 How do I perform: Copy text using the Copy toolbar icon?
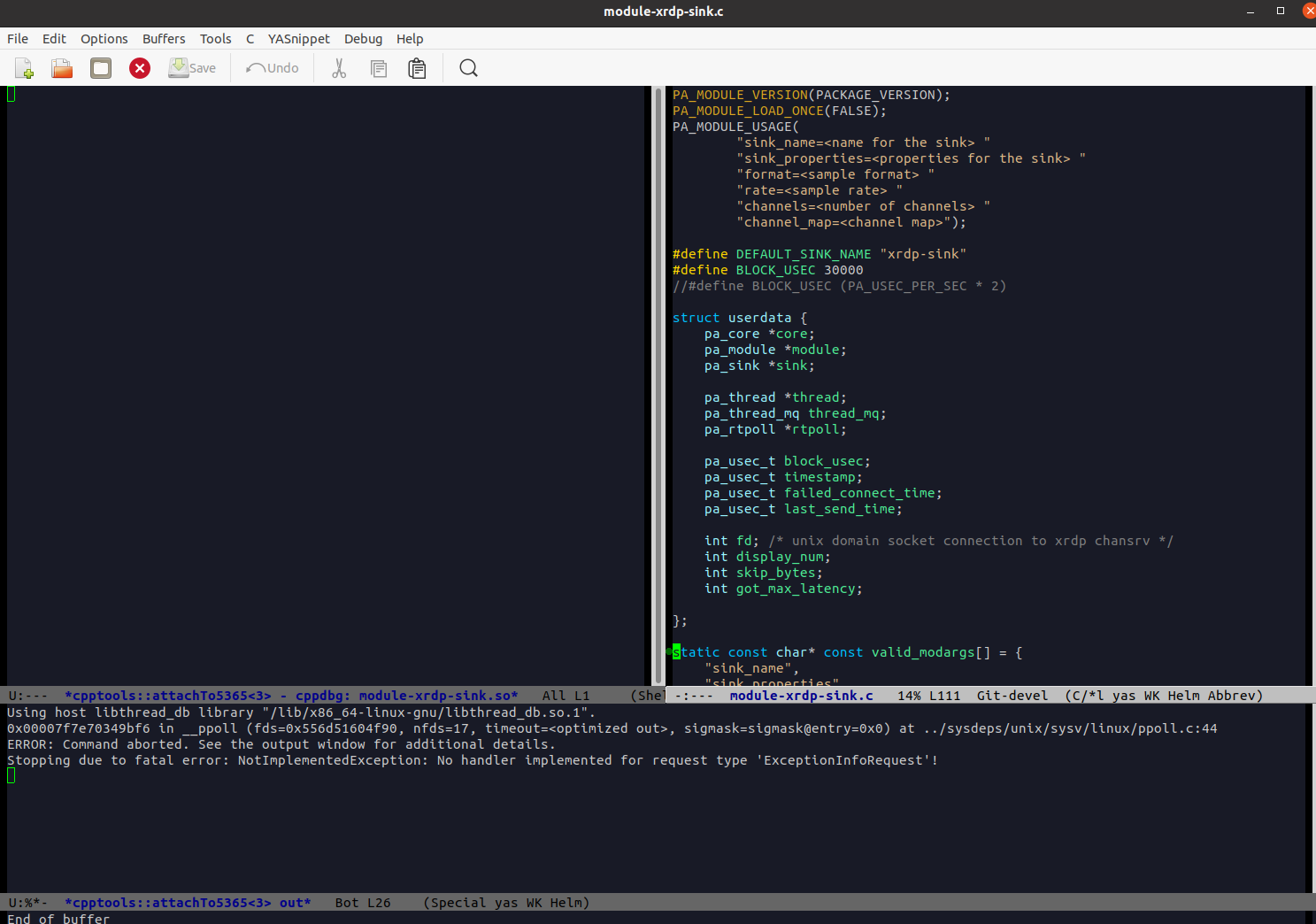coord(378,68)
